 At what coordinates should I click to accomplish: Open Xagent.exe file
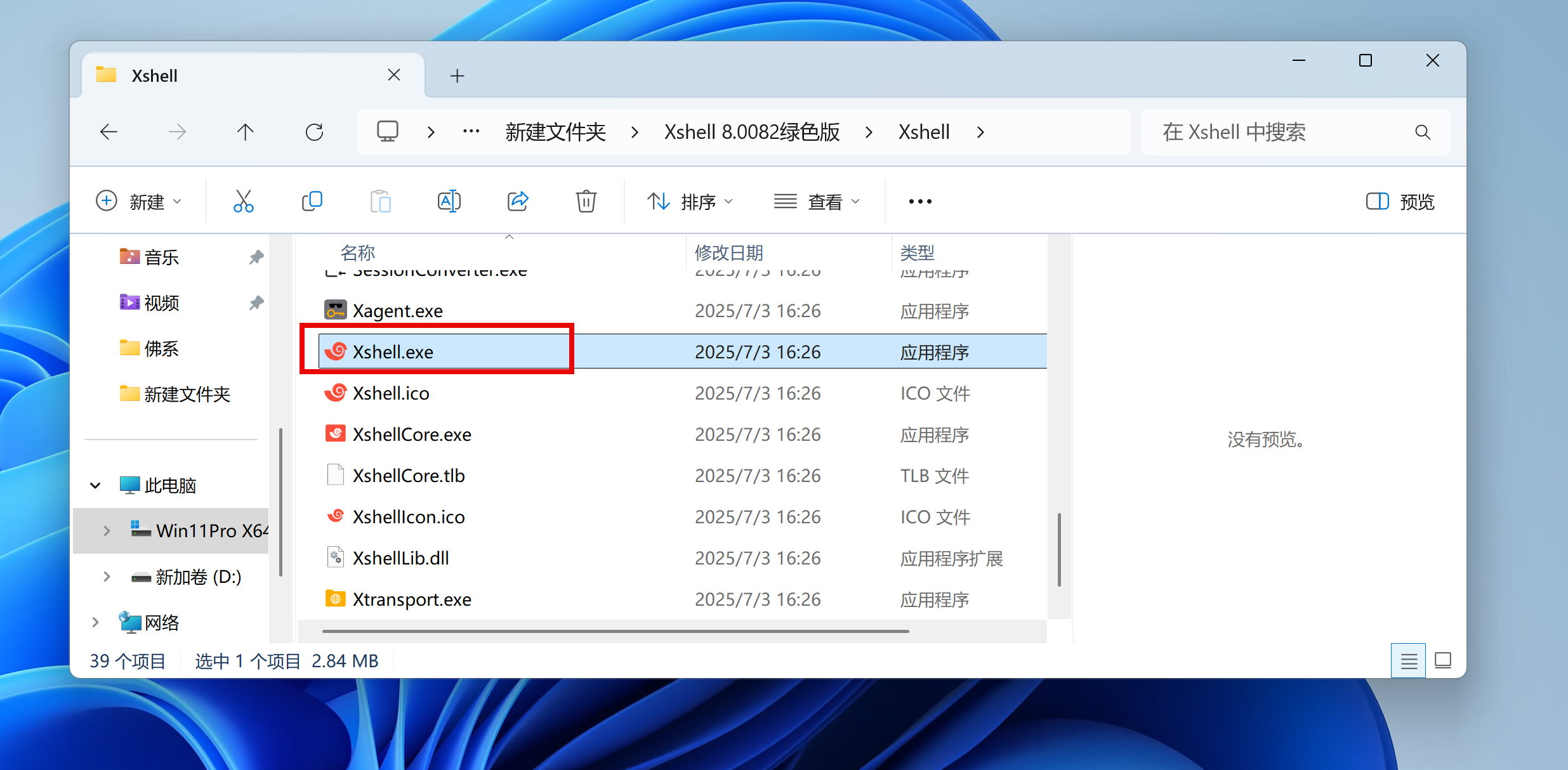point(397,311)
